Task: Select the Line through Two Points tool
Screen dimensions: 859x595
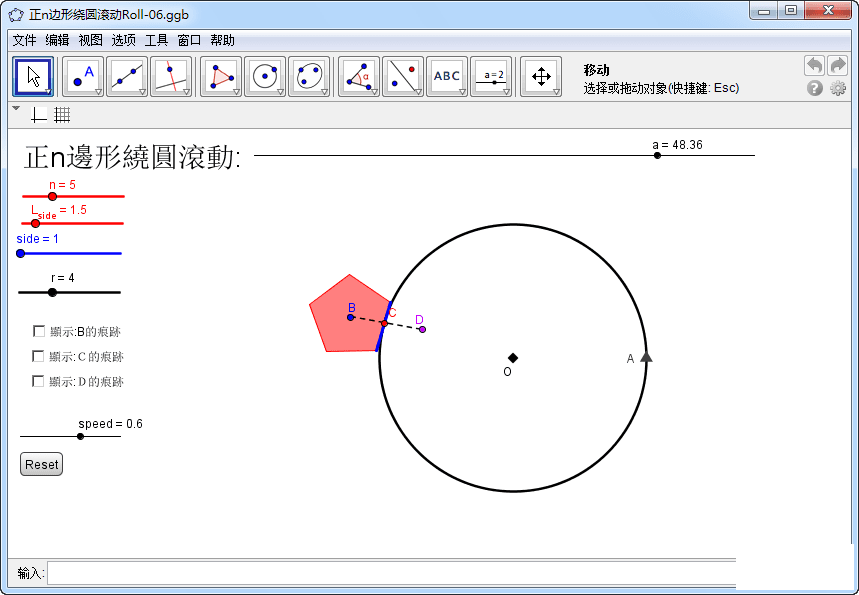Action: point(127,77)
